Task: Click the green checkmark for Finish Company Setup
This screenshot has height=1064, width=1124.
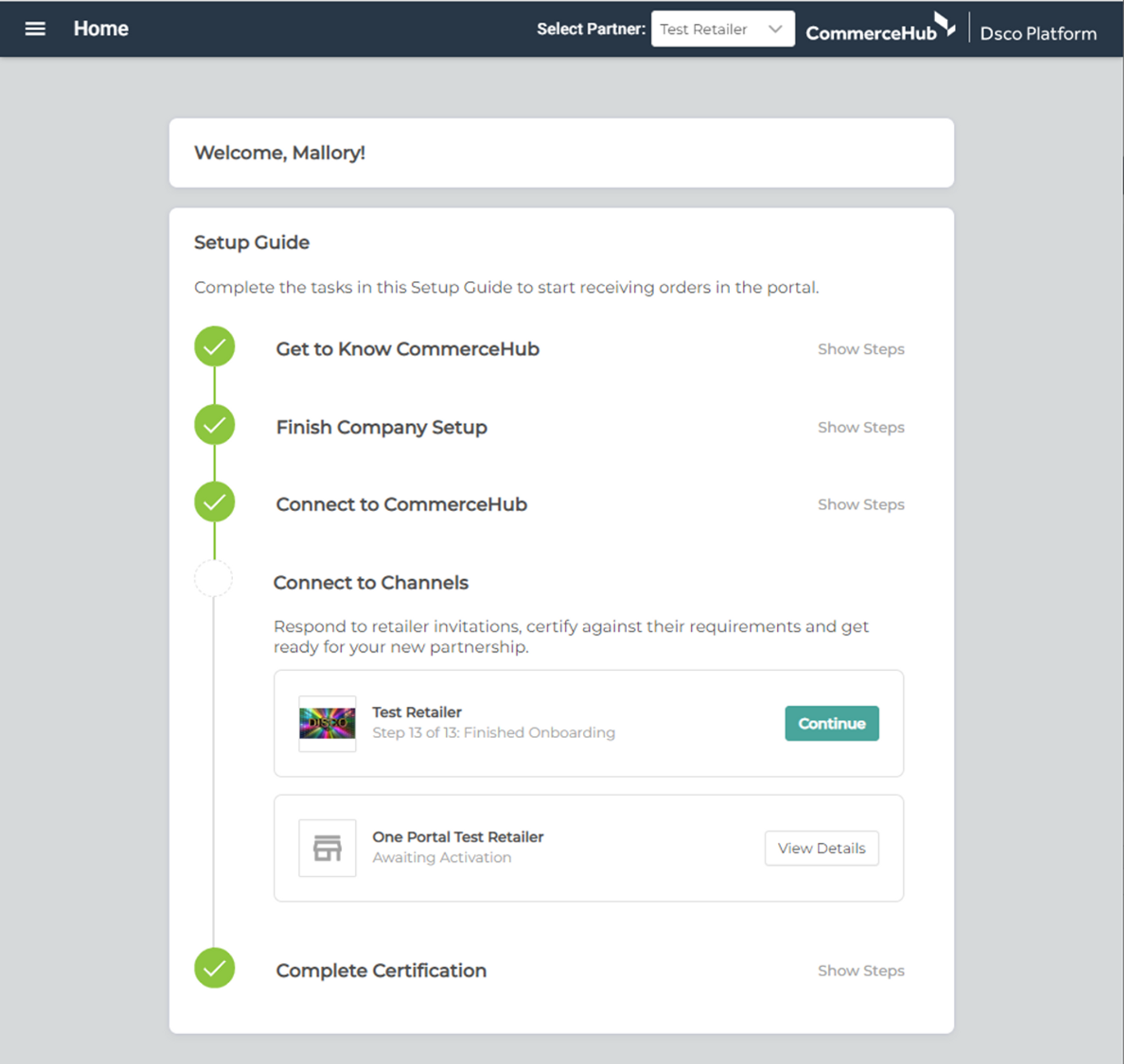Action: click(x=215, y=425)
